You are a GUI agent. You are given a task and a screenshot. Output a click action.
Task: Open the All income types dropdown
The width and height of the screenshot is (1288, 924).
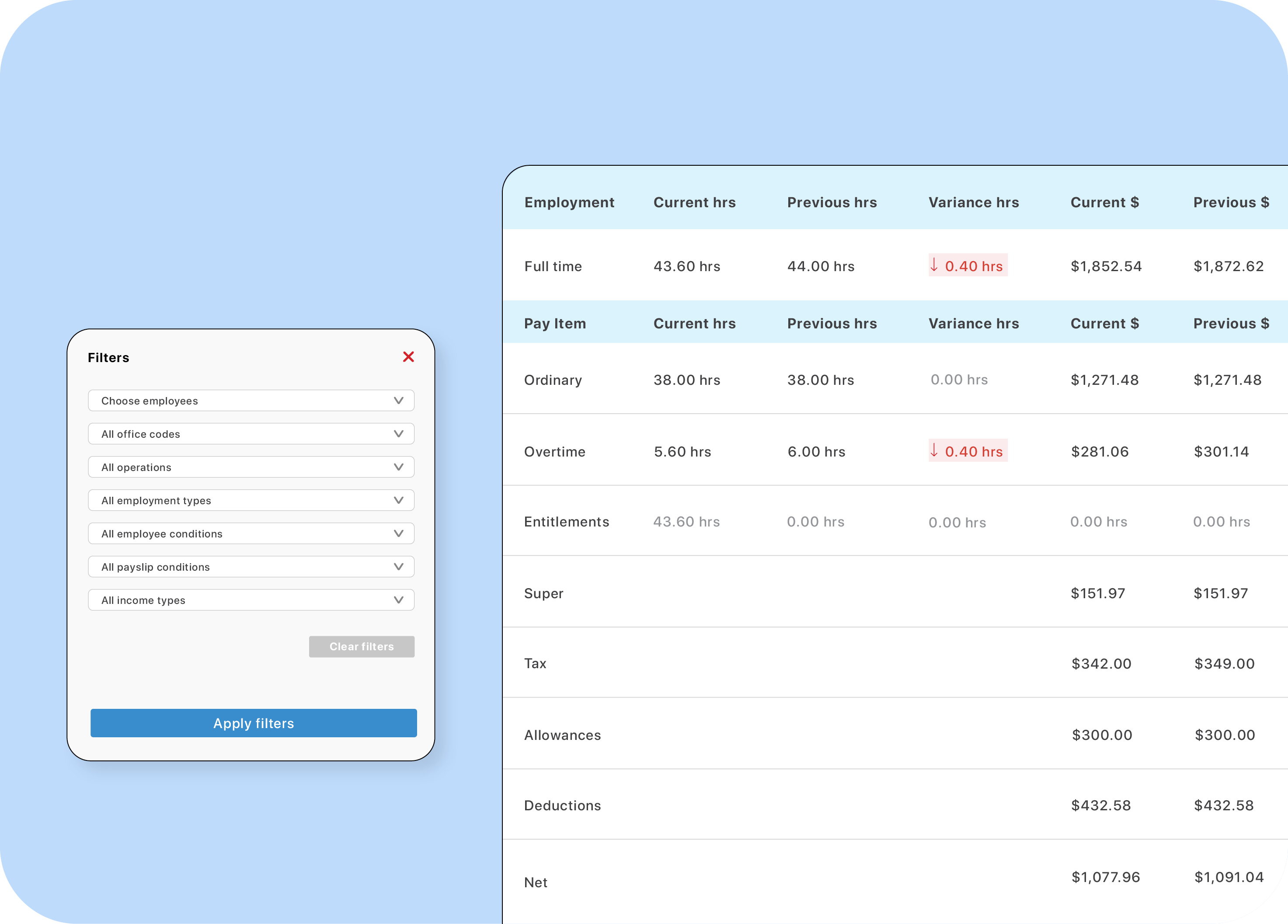point(251,600)
